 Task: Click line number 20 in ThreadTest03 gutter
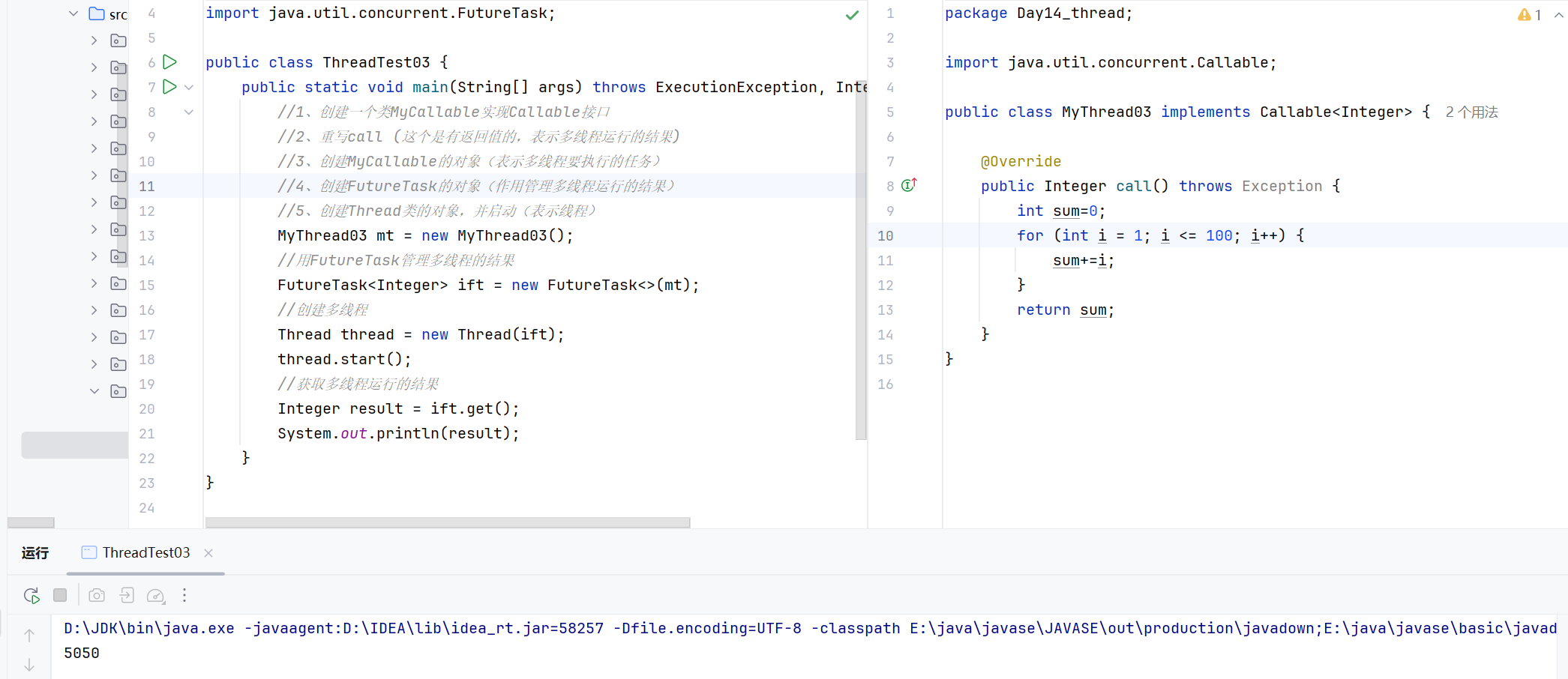coord(147,408)
